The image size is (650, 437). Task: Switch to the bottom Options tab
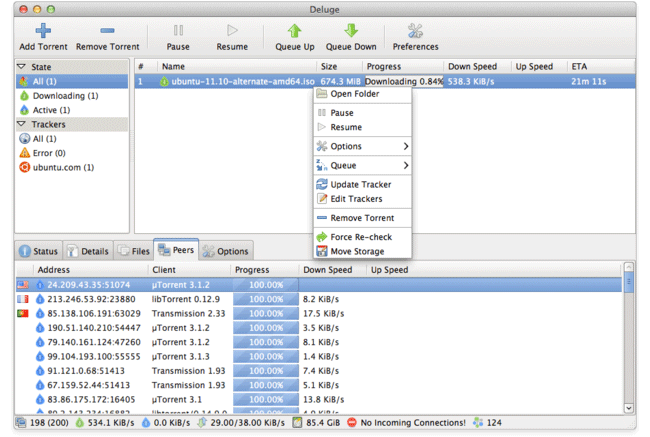click(x=226, y=251)
